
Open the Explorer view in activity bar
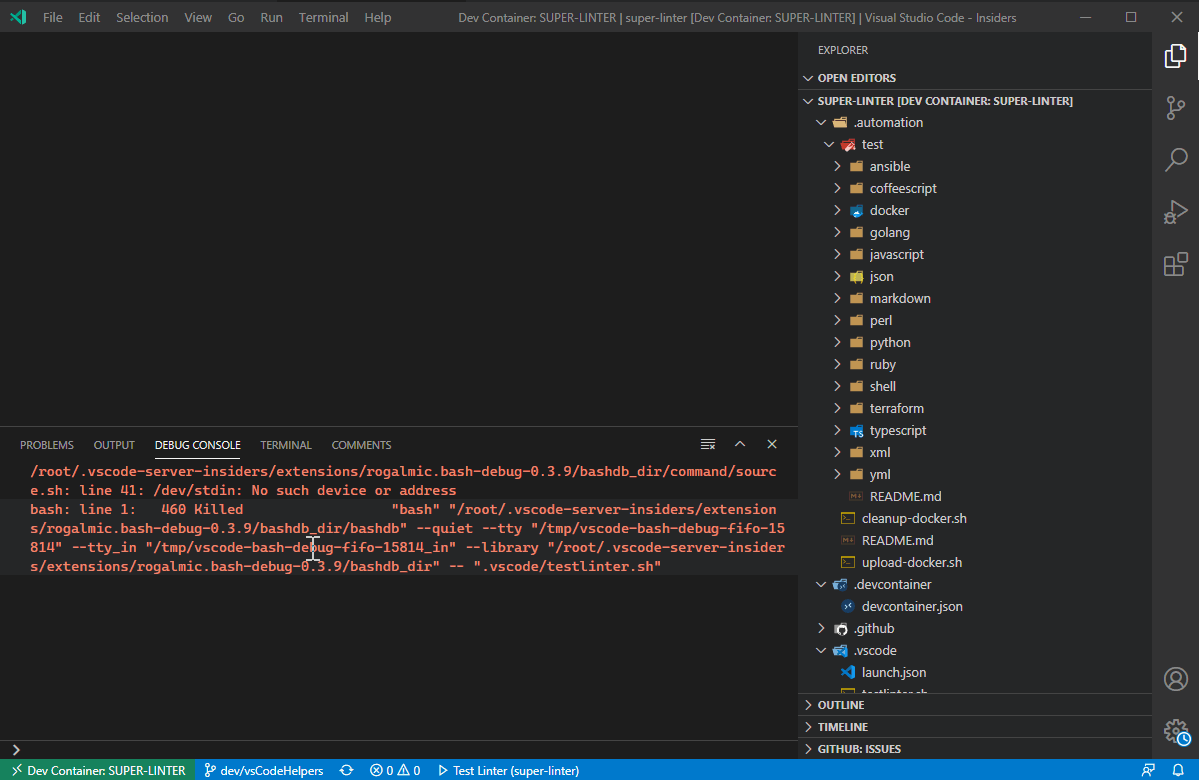[1175, 56]
